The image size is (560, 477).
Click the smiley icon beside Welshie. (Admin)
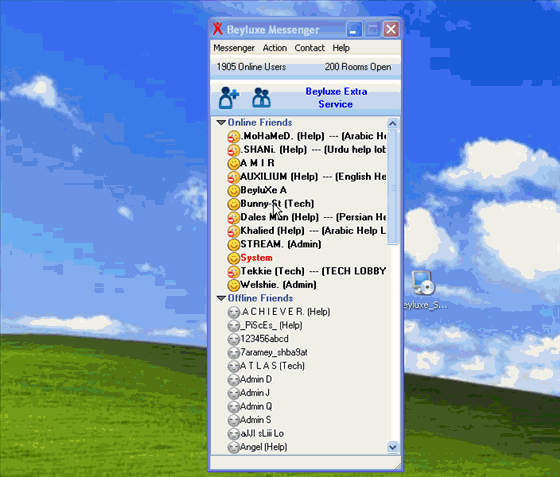coord(234,285)
